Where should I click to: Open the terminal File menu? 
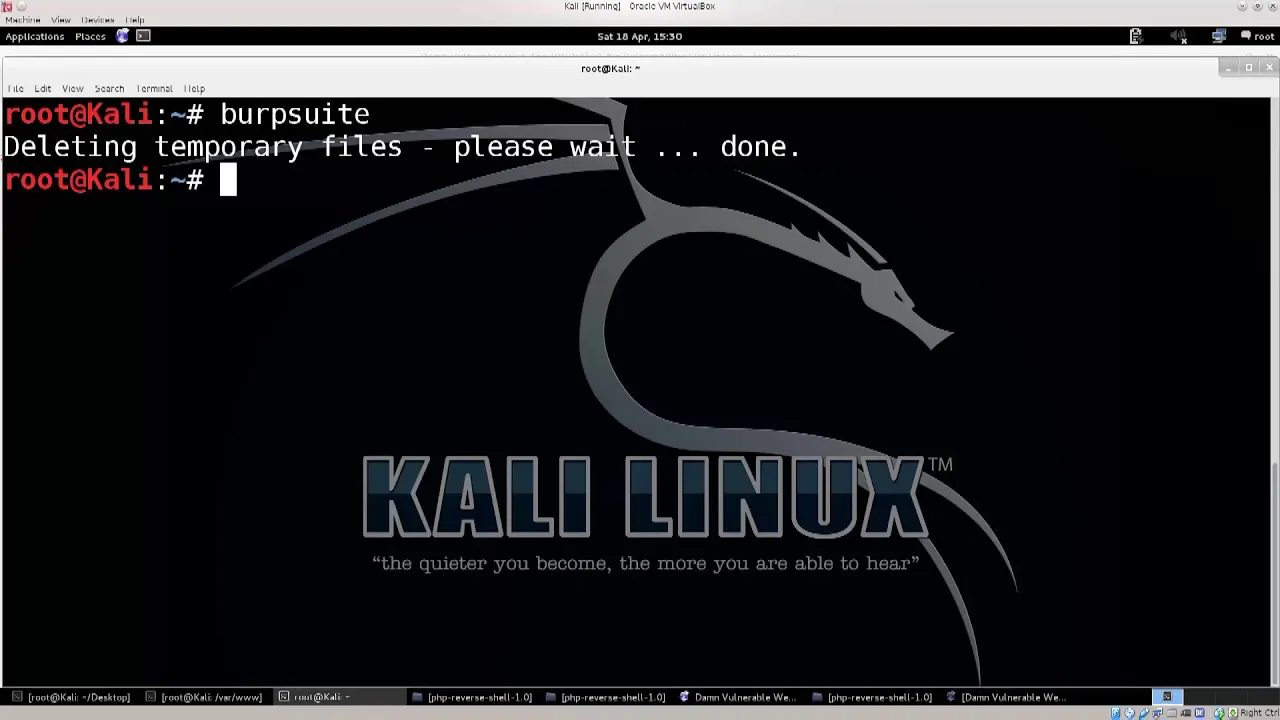coord(15,89)
